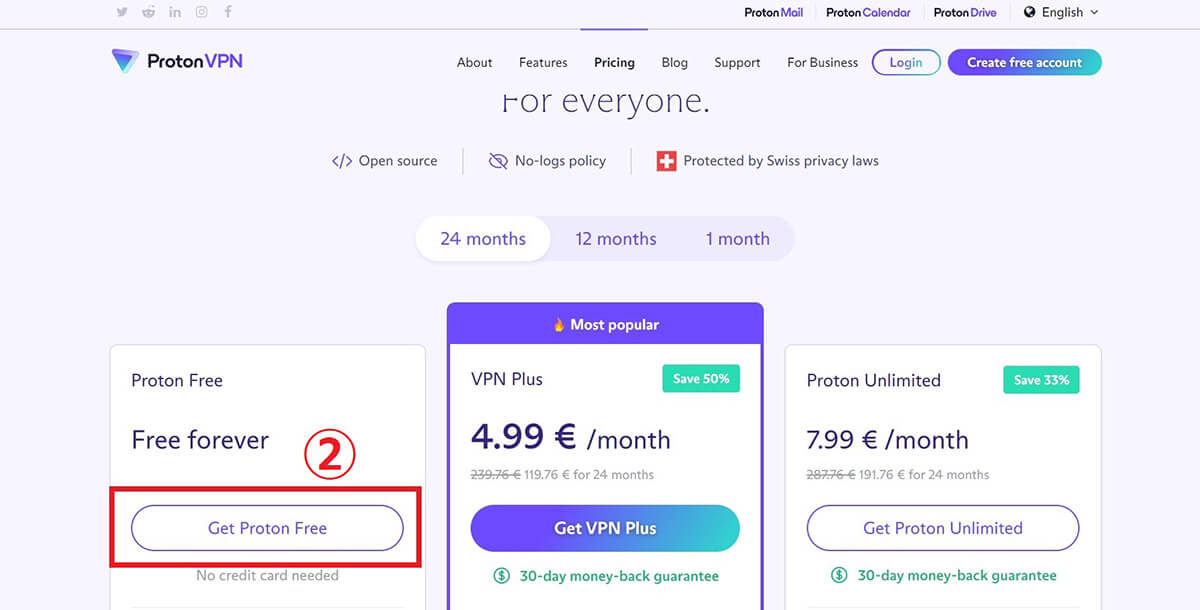Viewport: 1200px width, 610px height.
Task: Open the Support menu item
Action: click(x=737, y=62)
